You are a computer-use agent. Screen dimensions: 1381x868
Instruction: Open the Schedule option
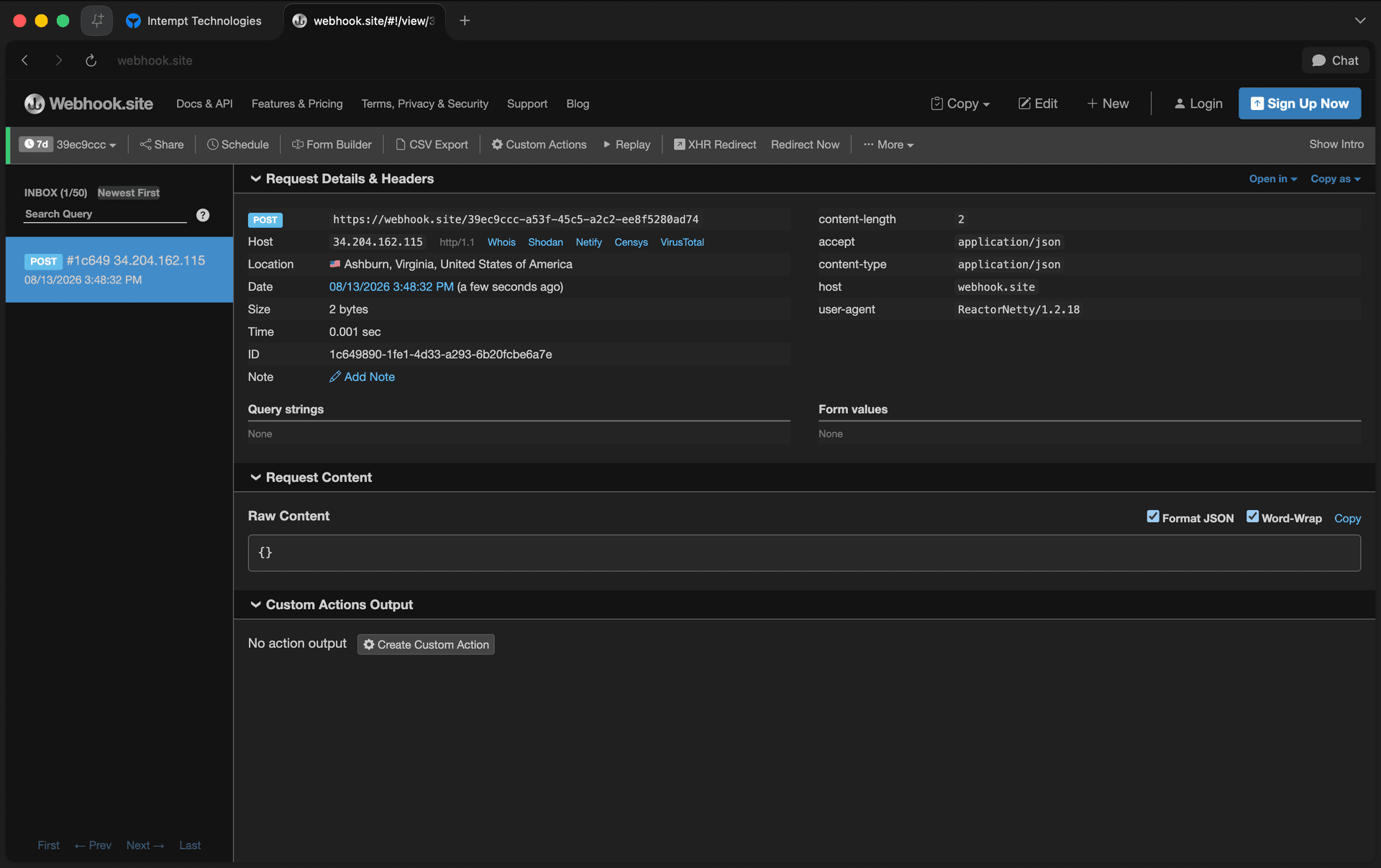[238, 145]
